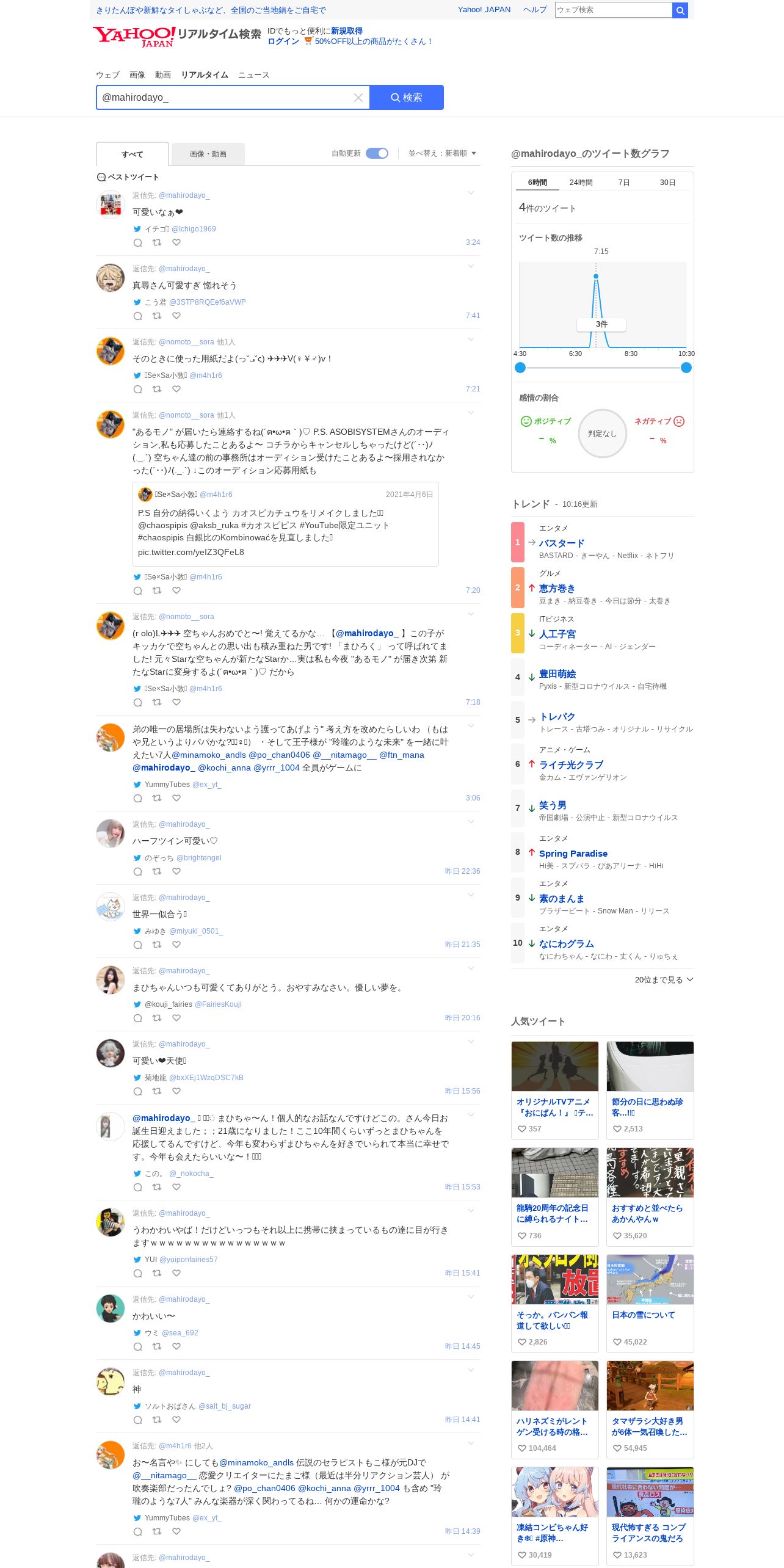Like the まひちゃんいつも可愛くて tweet
The height and width of the screenshot is (1568, 784).
176,1018
